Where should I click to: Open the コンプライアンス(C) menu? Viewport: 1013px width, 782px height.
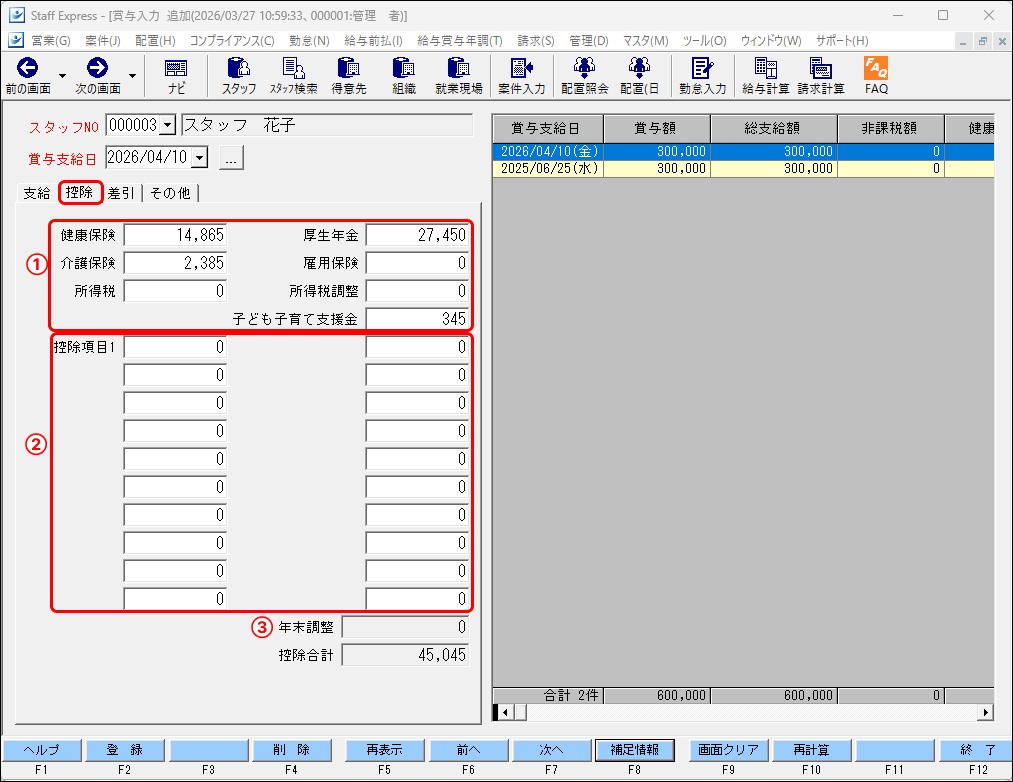tap(232, 41)
